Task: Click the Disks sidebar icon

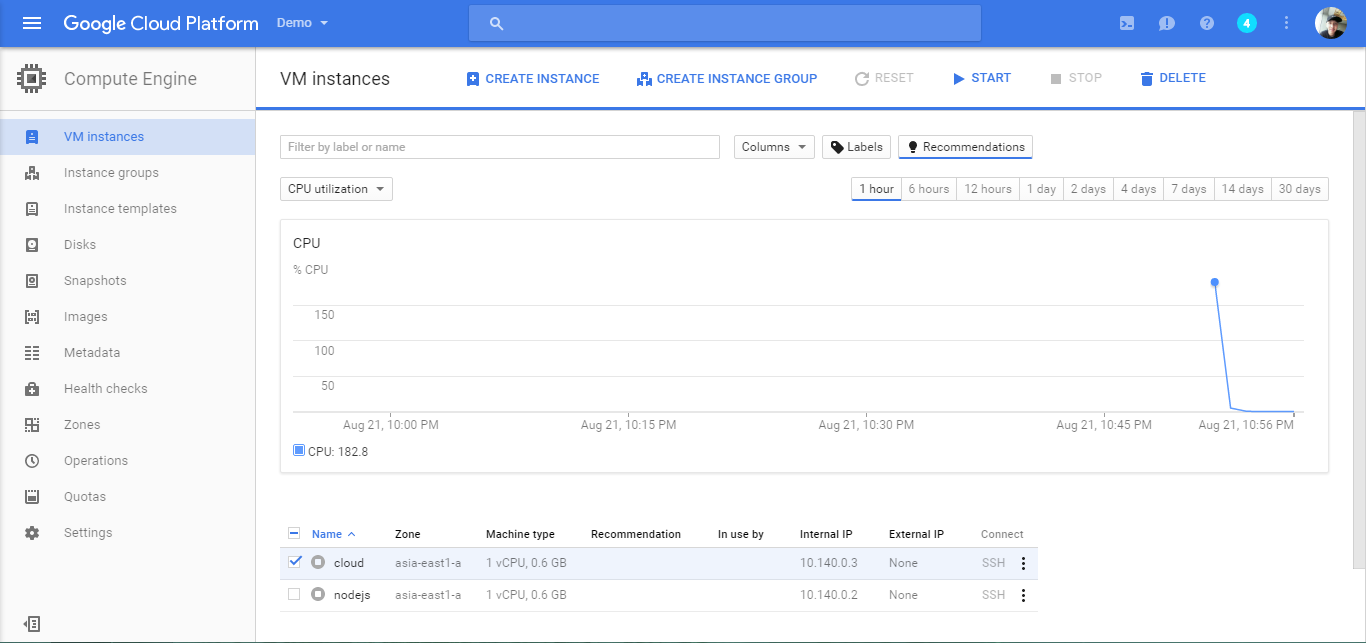Action: click(x=32, y=245)
